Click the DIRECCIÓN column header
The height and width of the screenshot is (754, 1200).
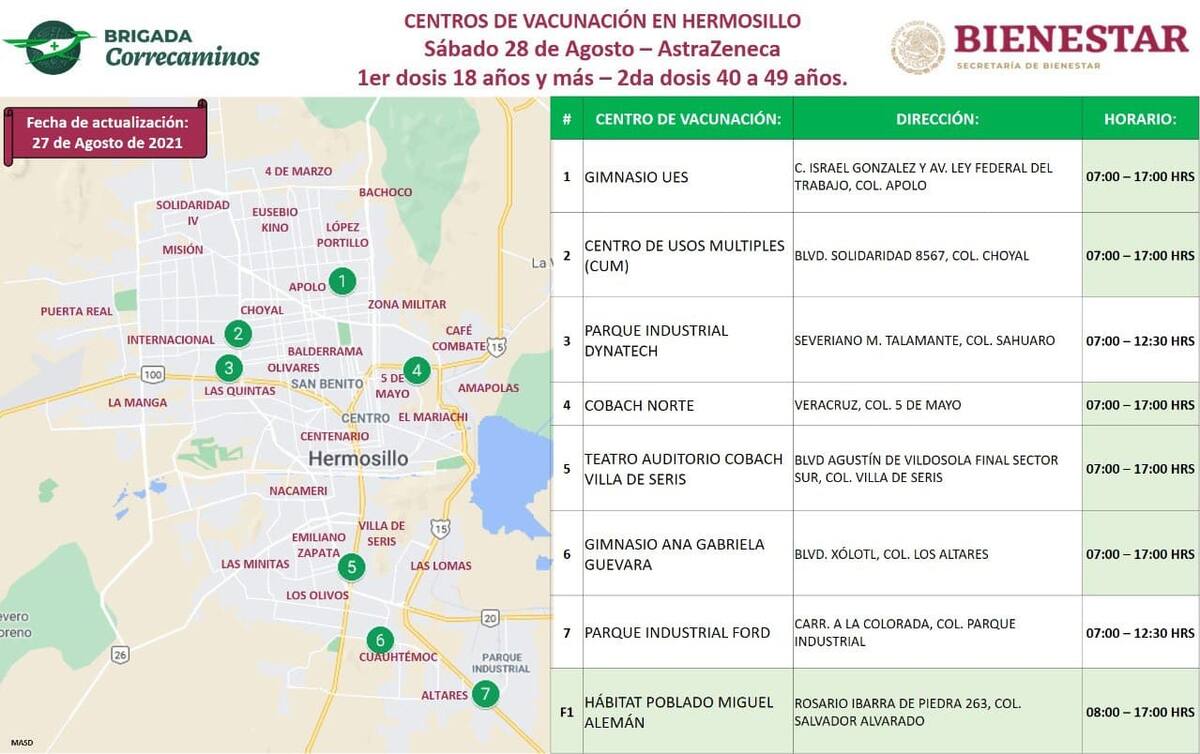[937, 119]
